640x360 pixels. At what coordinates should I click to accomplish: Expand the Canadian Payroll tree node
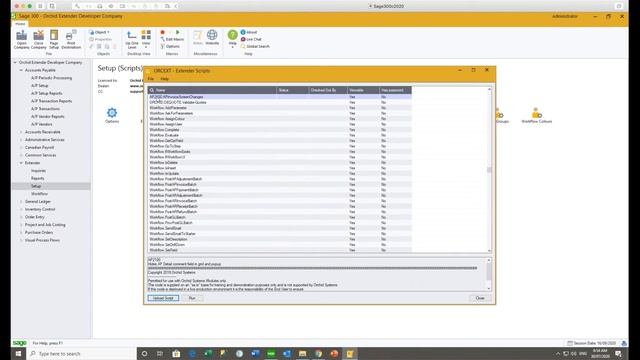21,147
